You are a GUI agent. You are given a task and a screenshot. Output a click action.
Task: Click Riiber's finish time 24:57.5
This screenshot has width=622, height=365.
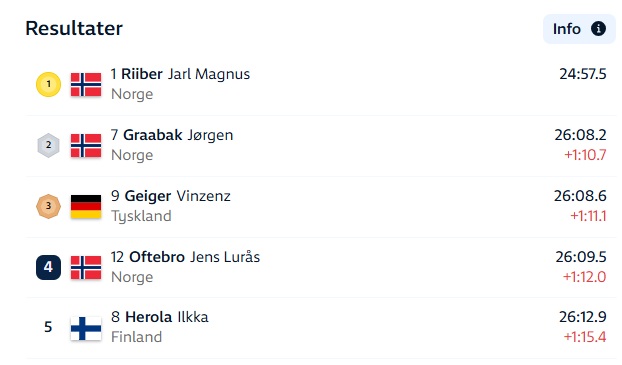583,74
